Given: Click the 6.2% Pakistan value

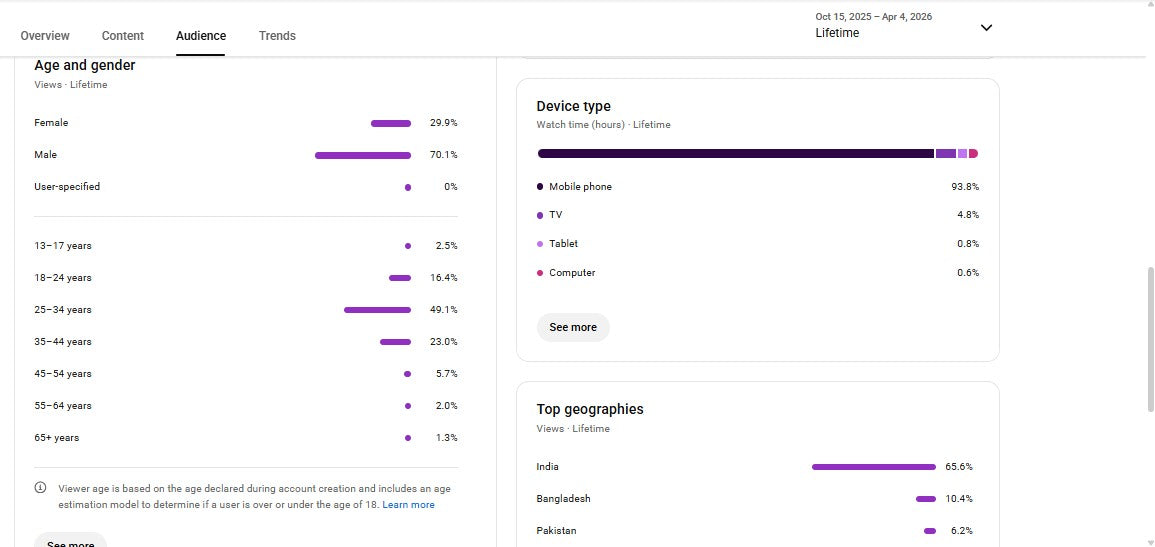Looking at the screenshot, I should coord(962,530).
